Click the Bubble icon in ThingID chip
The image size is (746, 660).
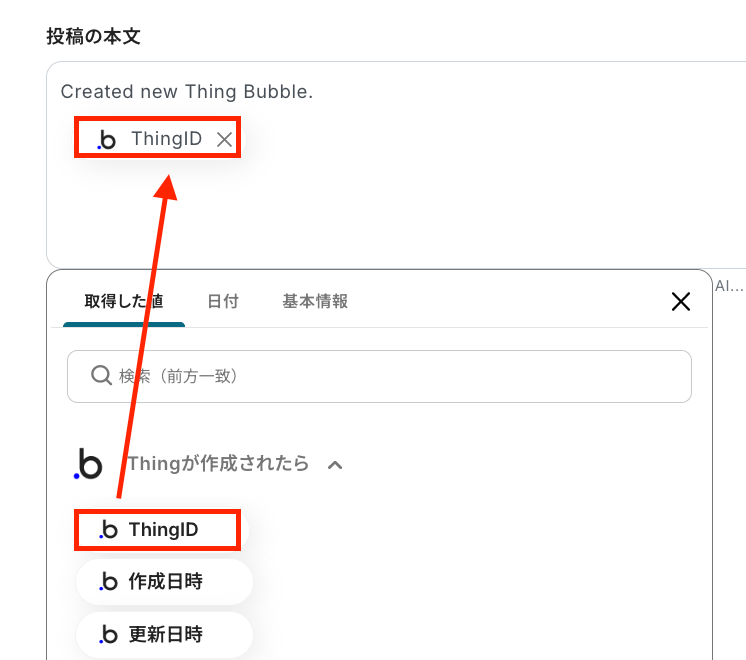point(107,140)
